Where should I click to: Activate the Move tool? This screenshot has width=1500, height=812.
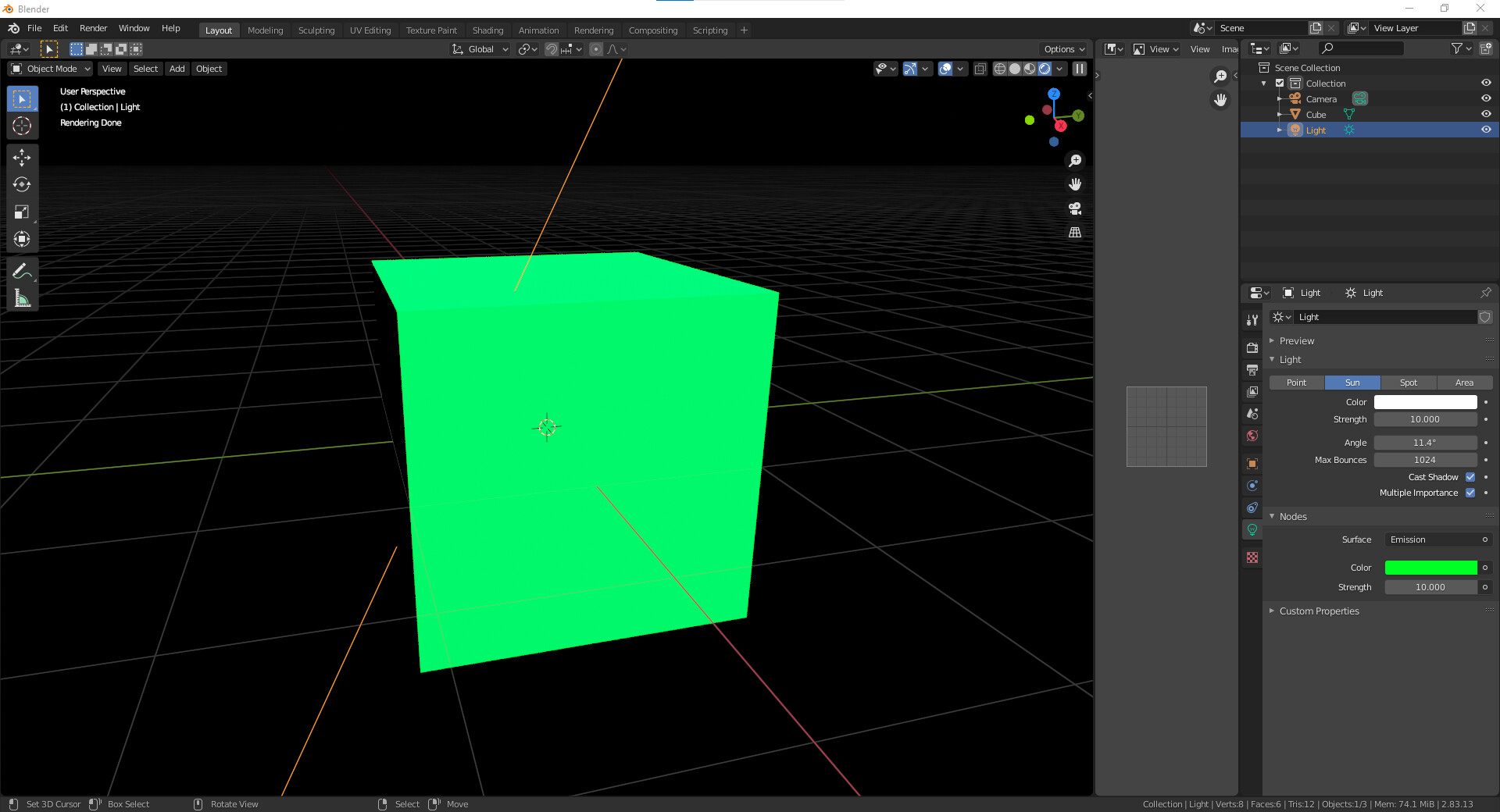tap(22, 158)
